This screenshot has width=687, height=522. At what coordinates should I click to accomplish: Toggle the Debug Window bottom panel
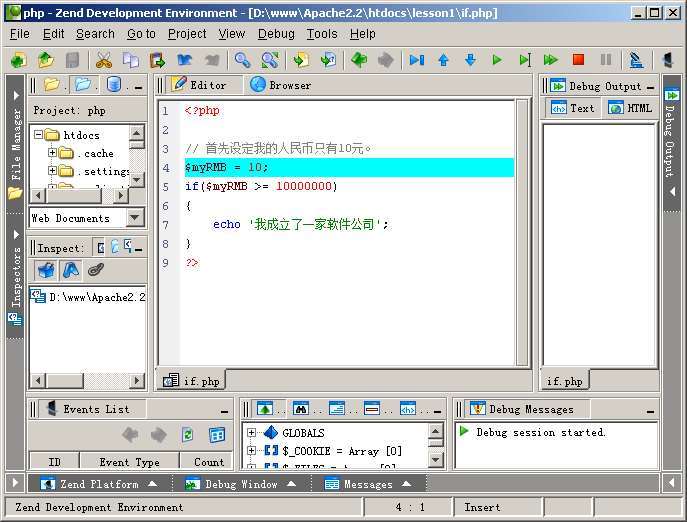tap(241, 484)
